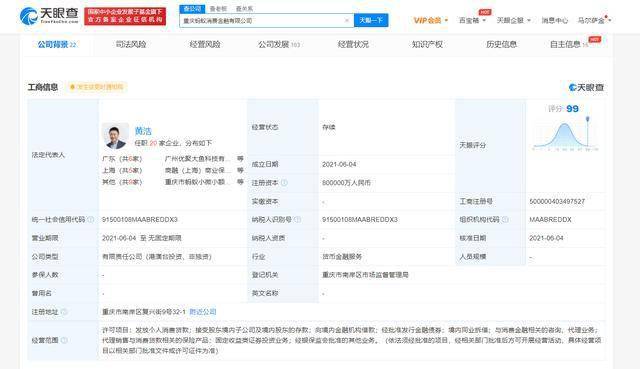The height and width of the screenshot is (369, 640).
Task: Switch to the 历史信息 tab
Action: 501,44
